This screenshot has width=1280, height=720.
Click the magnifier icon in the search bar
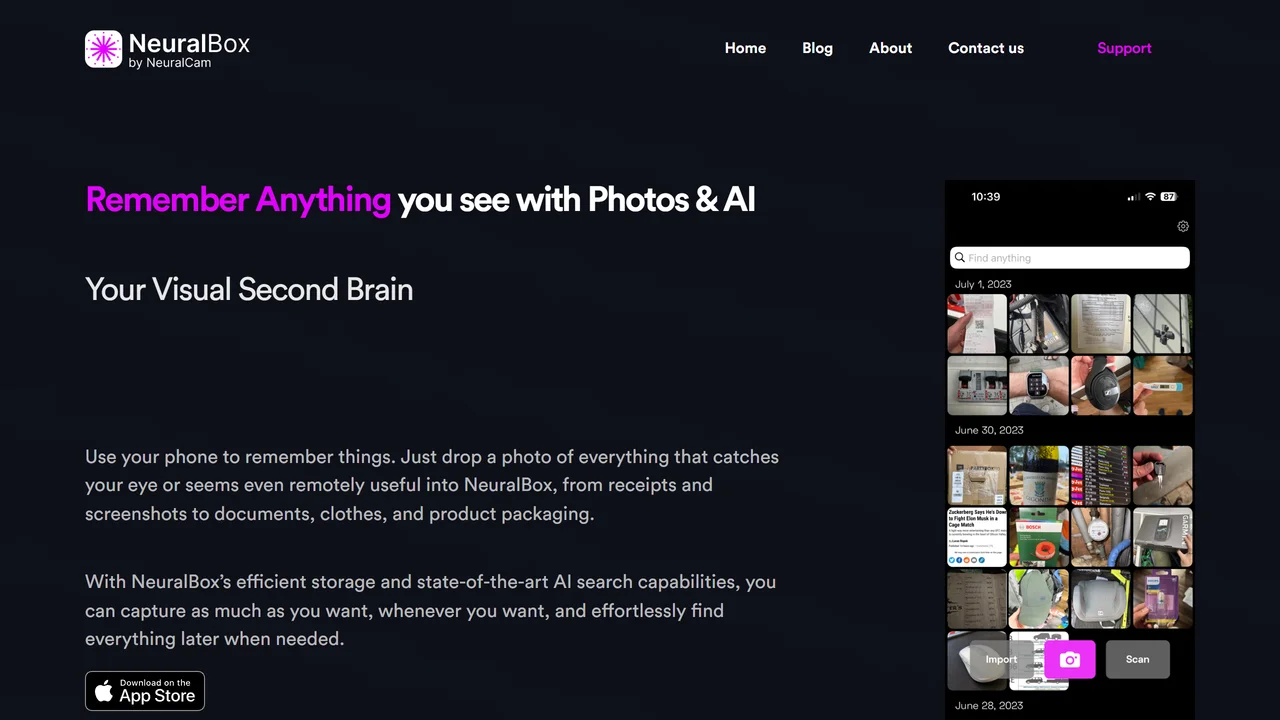click(960, 257)
